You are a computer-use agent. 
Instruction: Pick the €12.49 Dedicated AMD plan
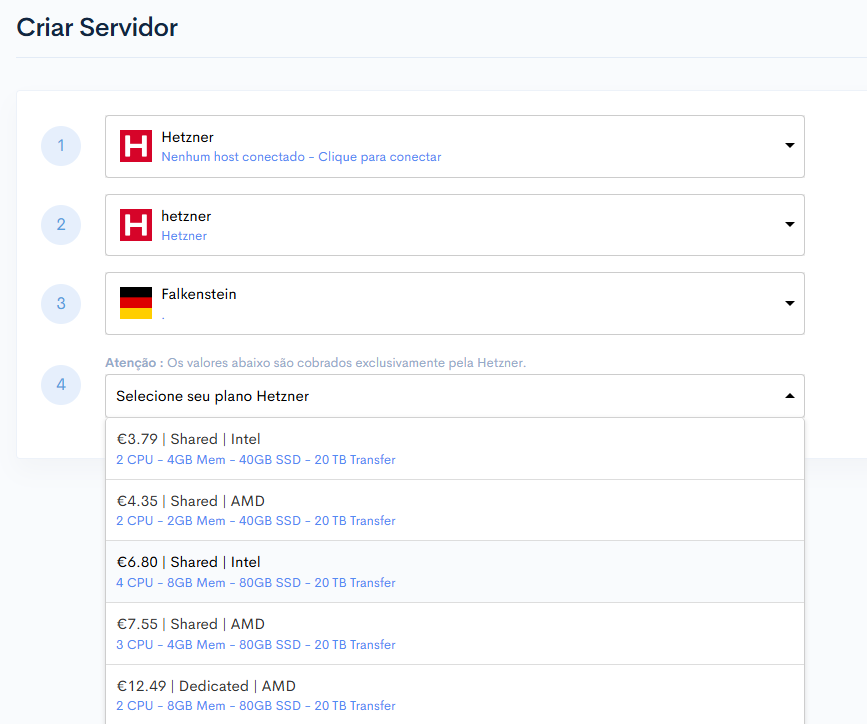455,695
